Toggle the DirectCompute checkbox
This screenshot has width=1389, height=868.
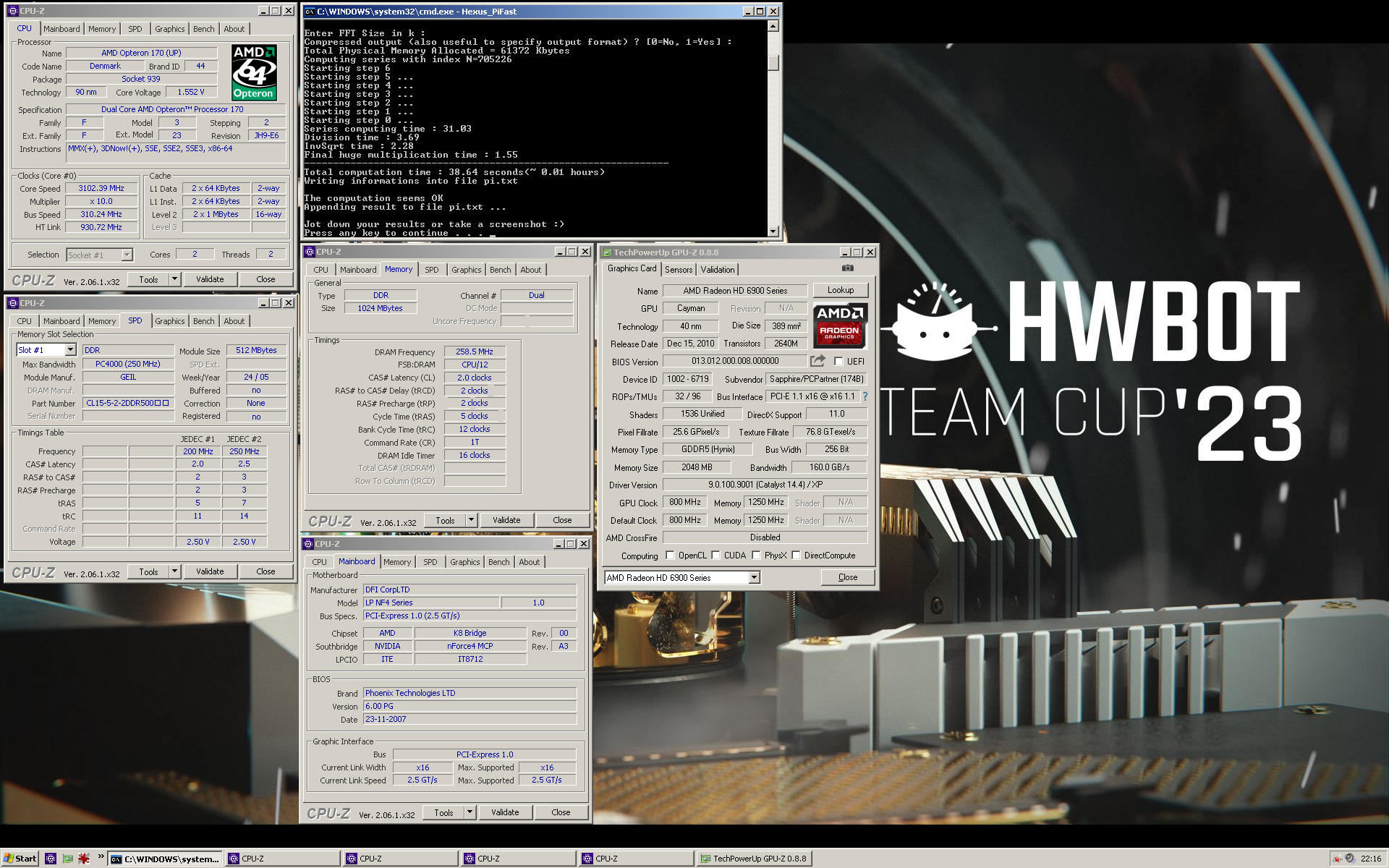(796, 556)
